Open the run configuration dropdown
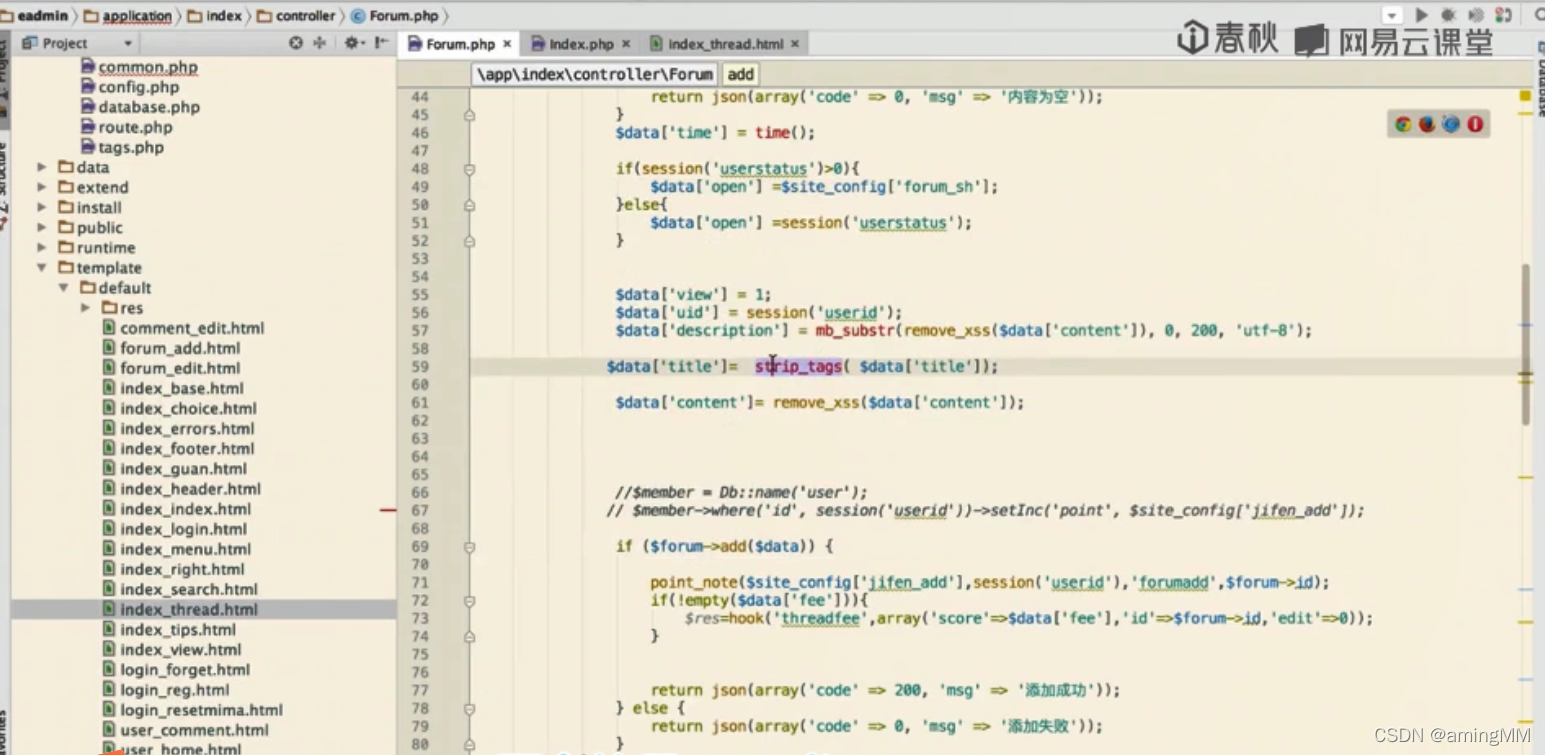This screenshot has width=1545, height=755. click(1392, 15)
